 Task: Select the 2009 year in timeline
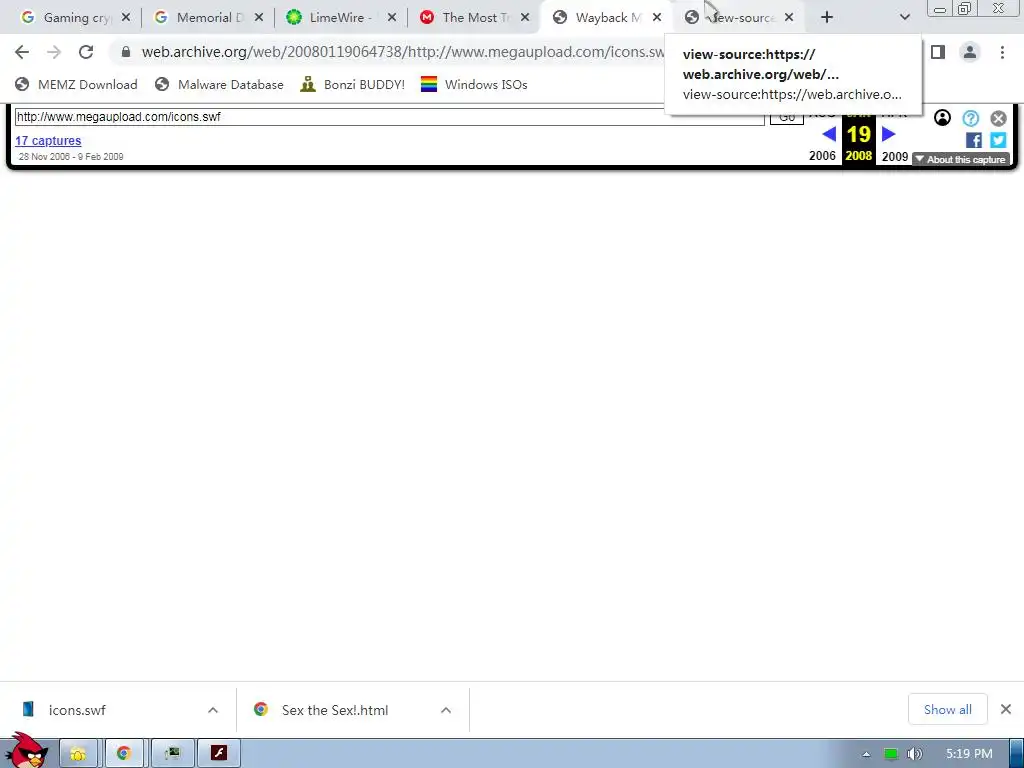(x=895, y=157)
